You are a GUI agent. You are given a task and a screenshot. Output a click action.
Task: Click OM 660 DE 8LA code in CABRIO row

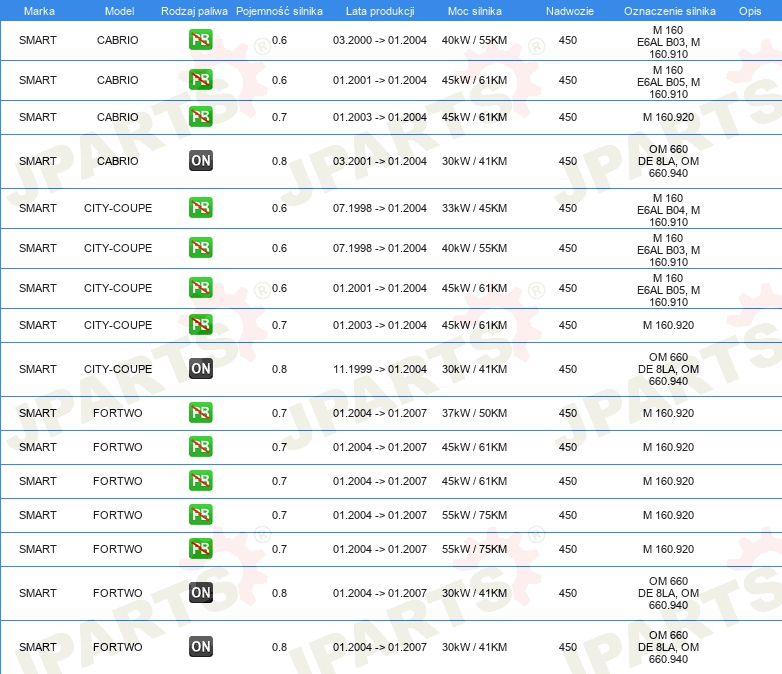pos(668,161)
